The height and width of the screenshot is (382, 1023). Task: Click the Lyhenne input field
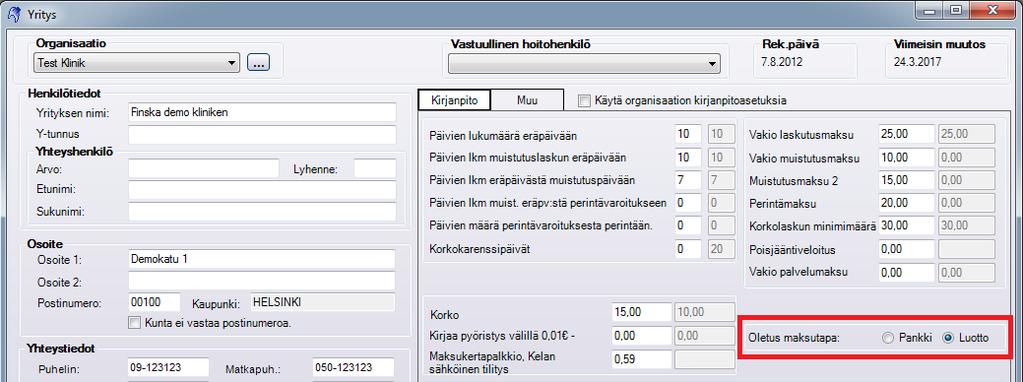pyautogui.click(x=375, y=169)
